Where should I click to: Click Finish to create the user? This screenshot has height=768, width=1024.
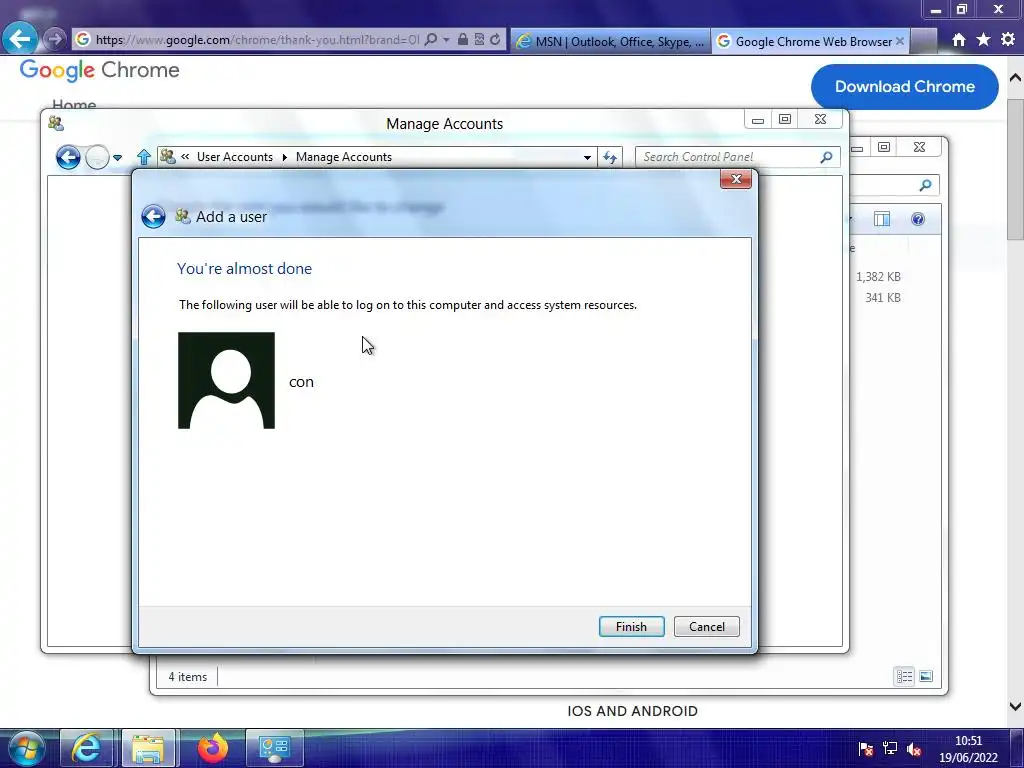[x=631, y=626]
